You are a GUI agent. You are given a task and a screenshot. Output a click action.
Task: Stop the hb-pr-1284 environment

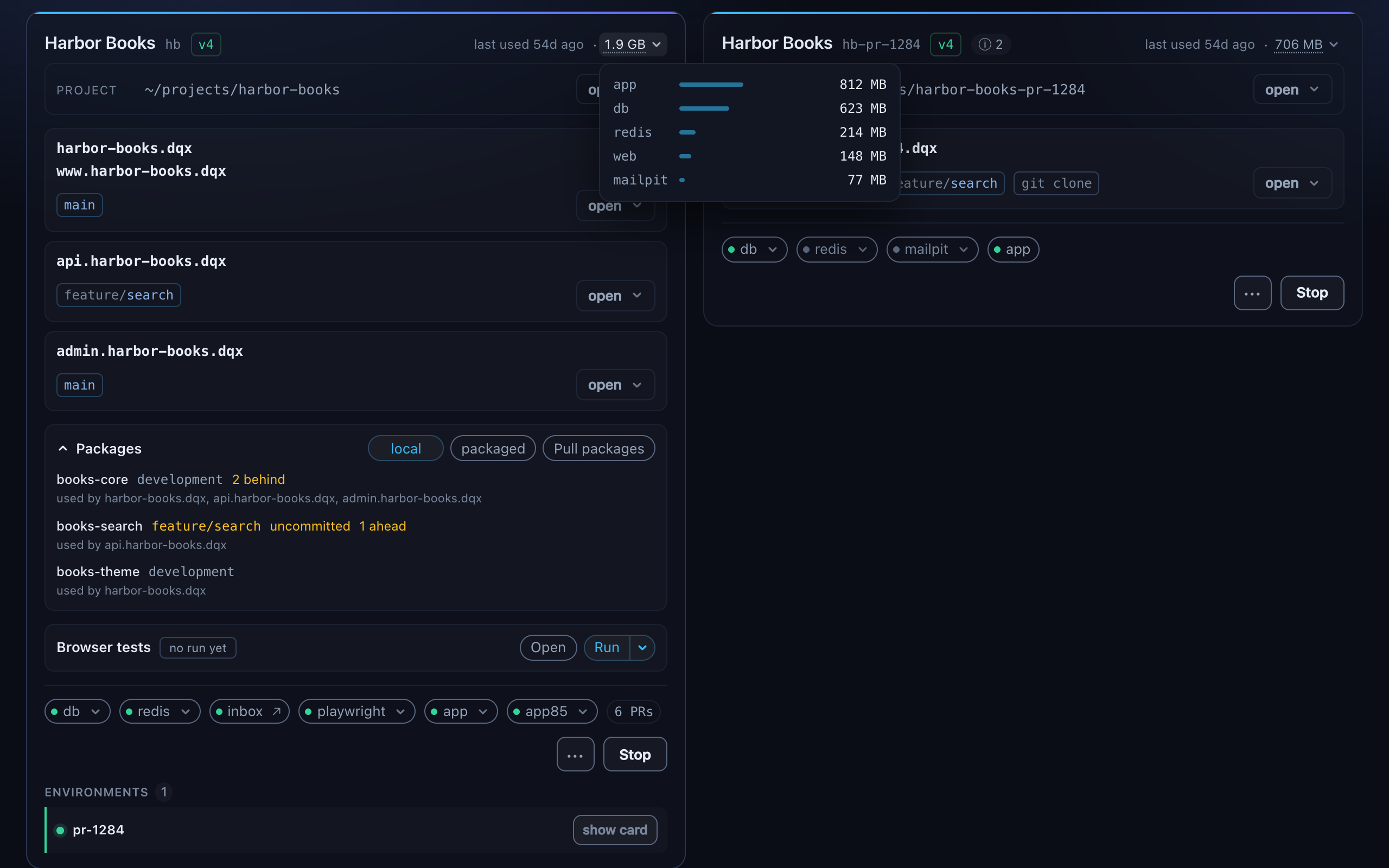(x=1312, y=293)
